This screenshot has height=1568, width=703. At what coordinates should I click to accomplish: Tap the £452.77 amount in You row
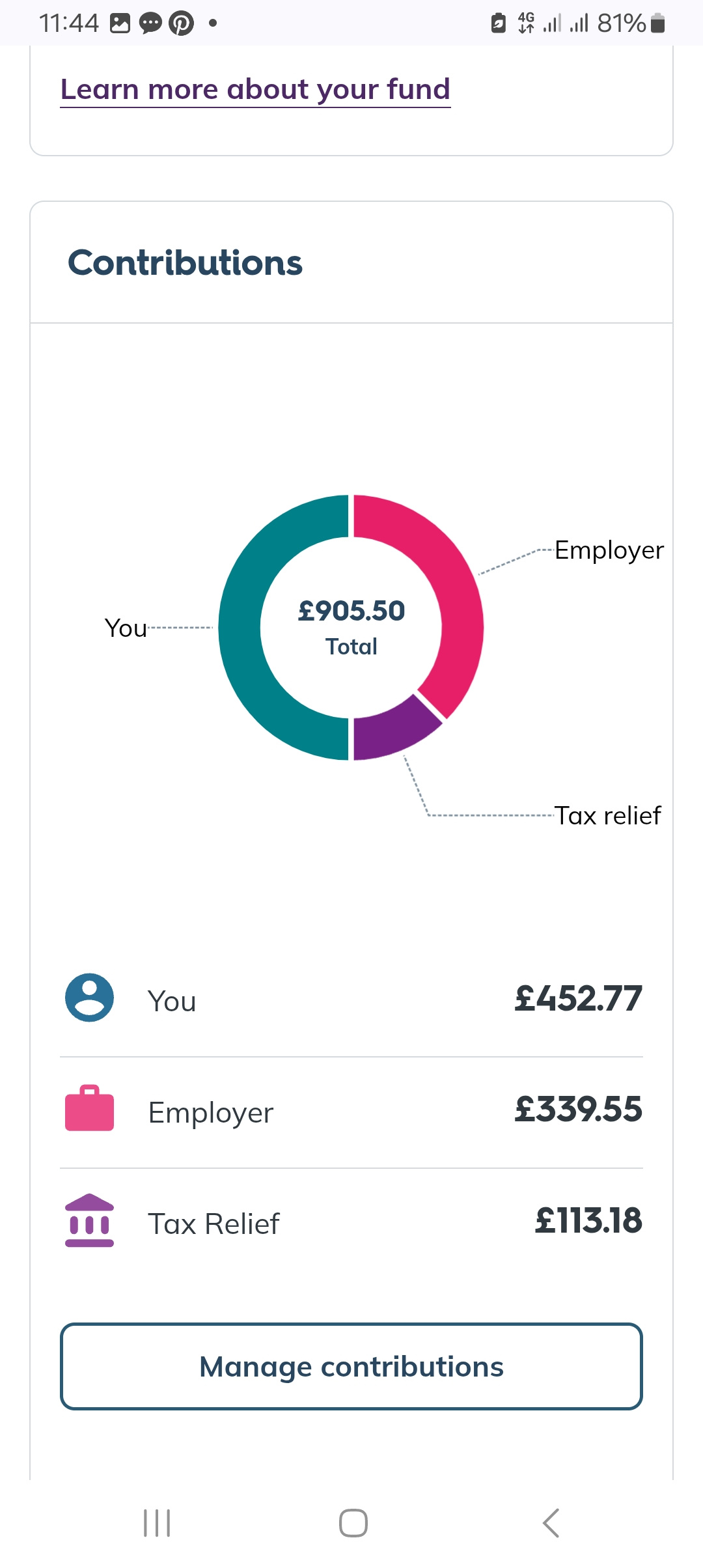coord(578,998)
